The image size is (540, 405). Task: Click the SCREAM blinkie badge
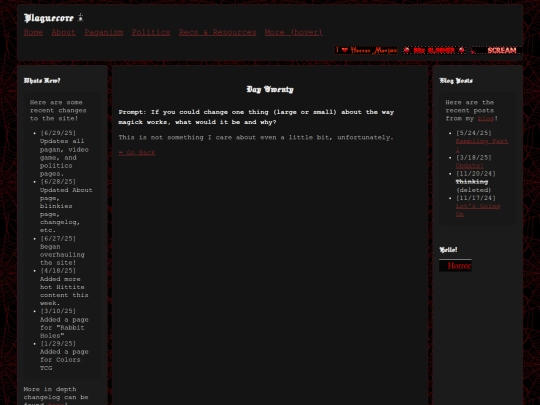coord(497,50)
